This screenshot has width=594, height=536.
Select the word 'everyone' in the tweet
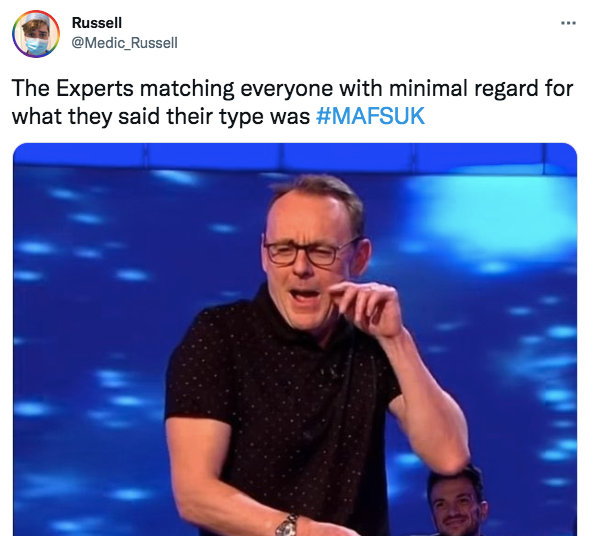pyautogui.click(x=287, y=89)
